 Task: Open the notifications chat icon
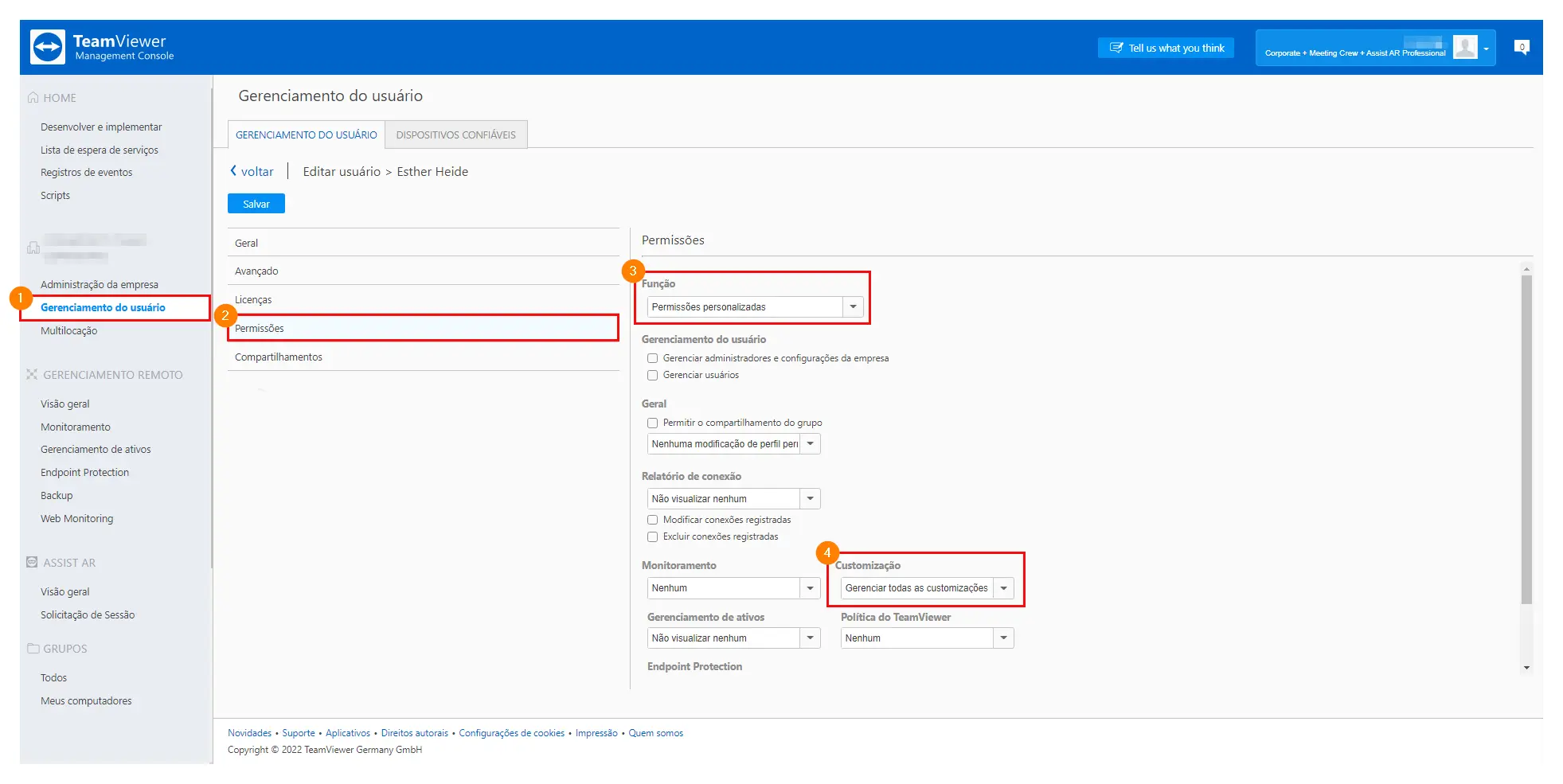click(1522, 47)
